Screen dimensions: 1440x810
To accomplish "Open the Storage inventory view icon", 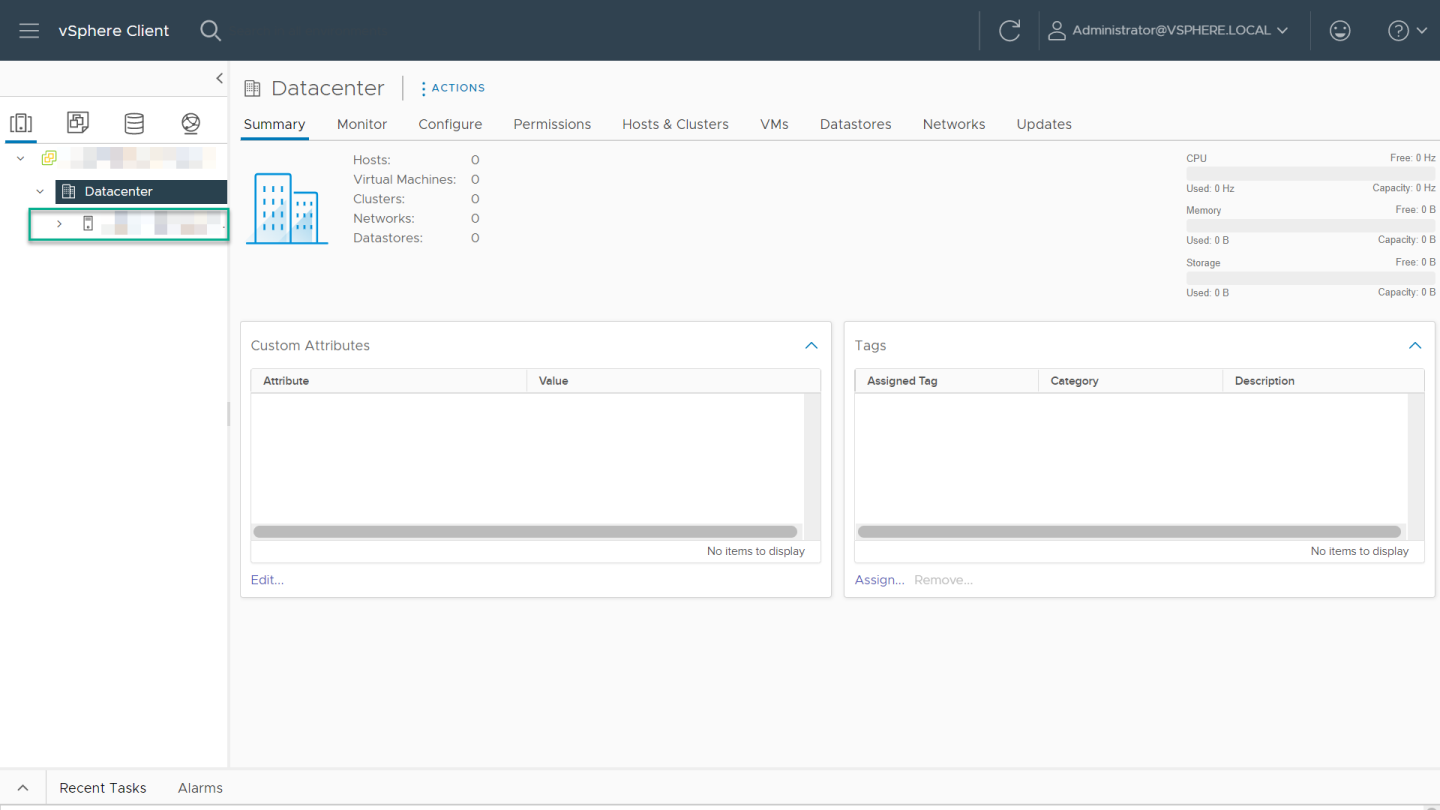I will pyautogui.click(x=134, y=123).
